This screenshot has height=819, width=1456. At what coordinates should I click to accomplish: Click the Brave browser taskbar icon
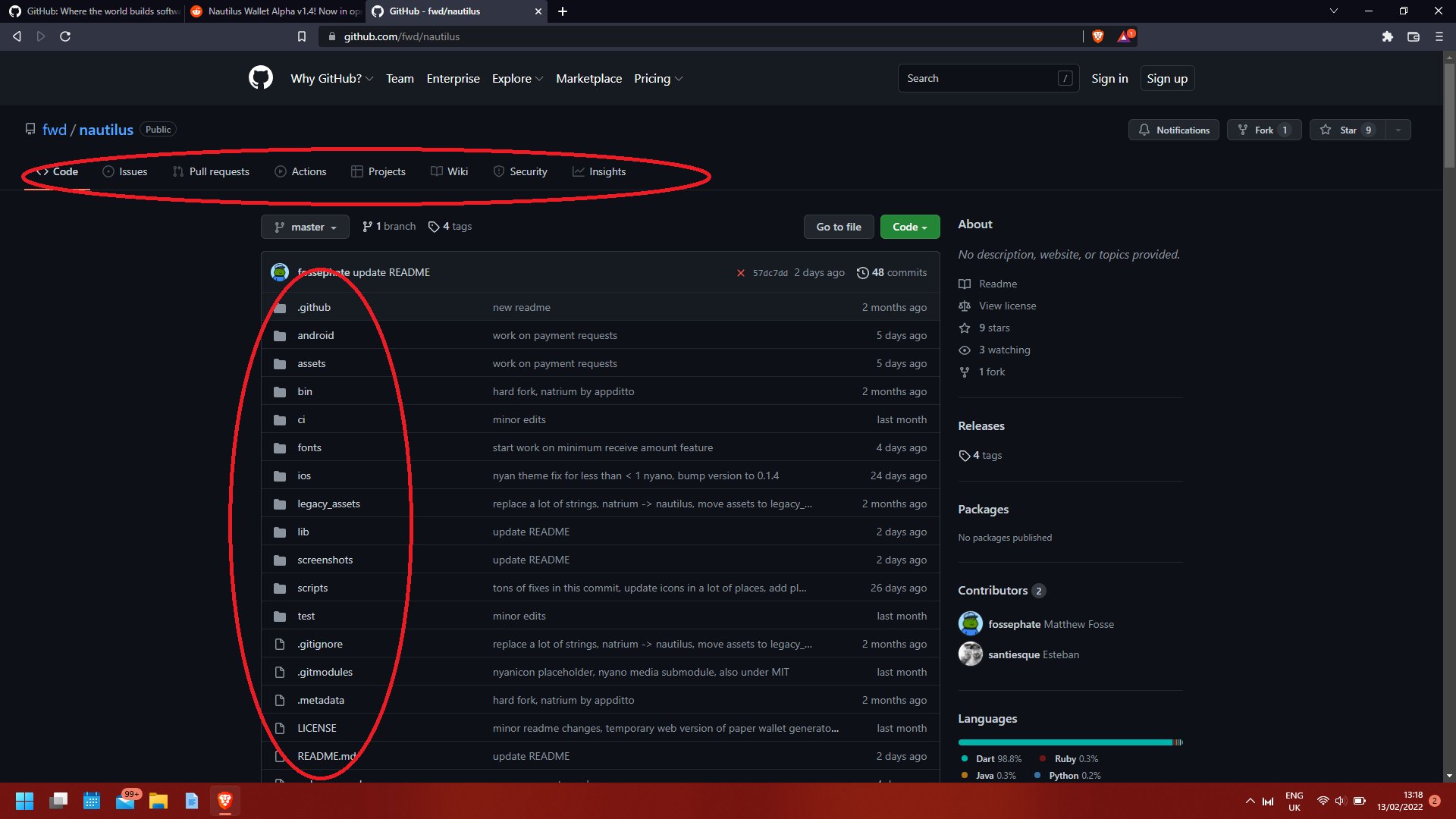coord(225,801)
